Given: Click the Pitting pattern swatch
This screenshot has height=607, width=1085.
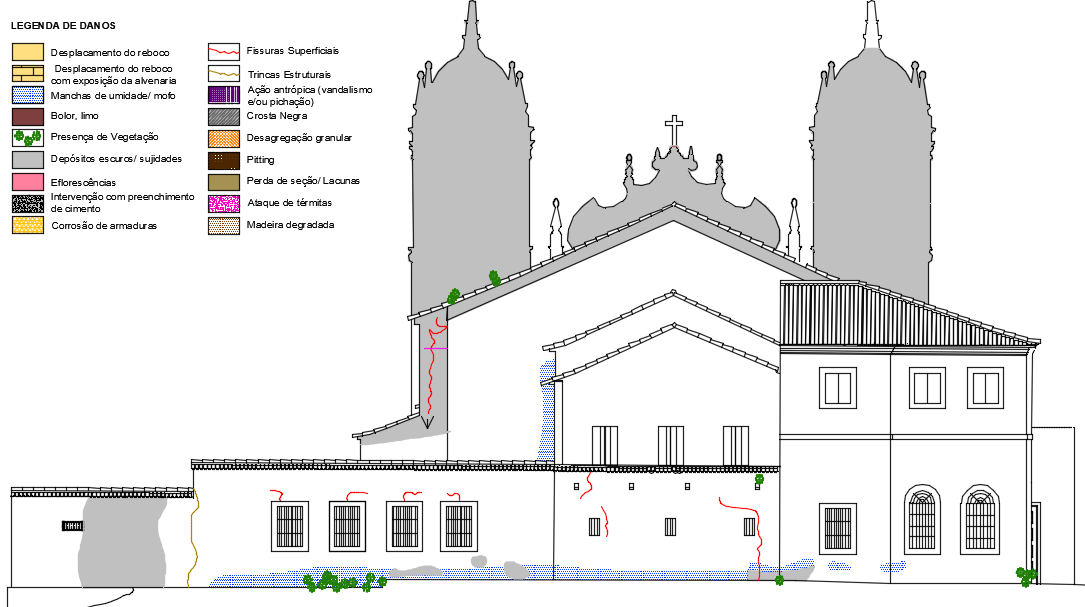Looking at the screenshot, I should 222,159.
